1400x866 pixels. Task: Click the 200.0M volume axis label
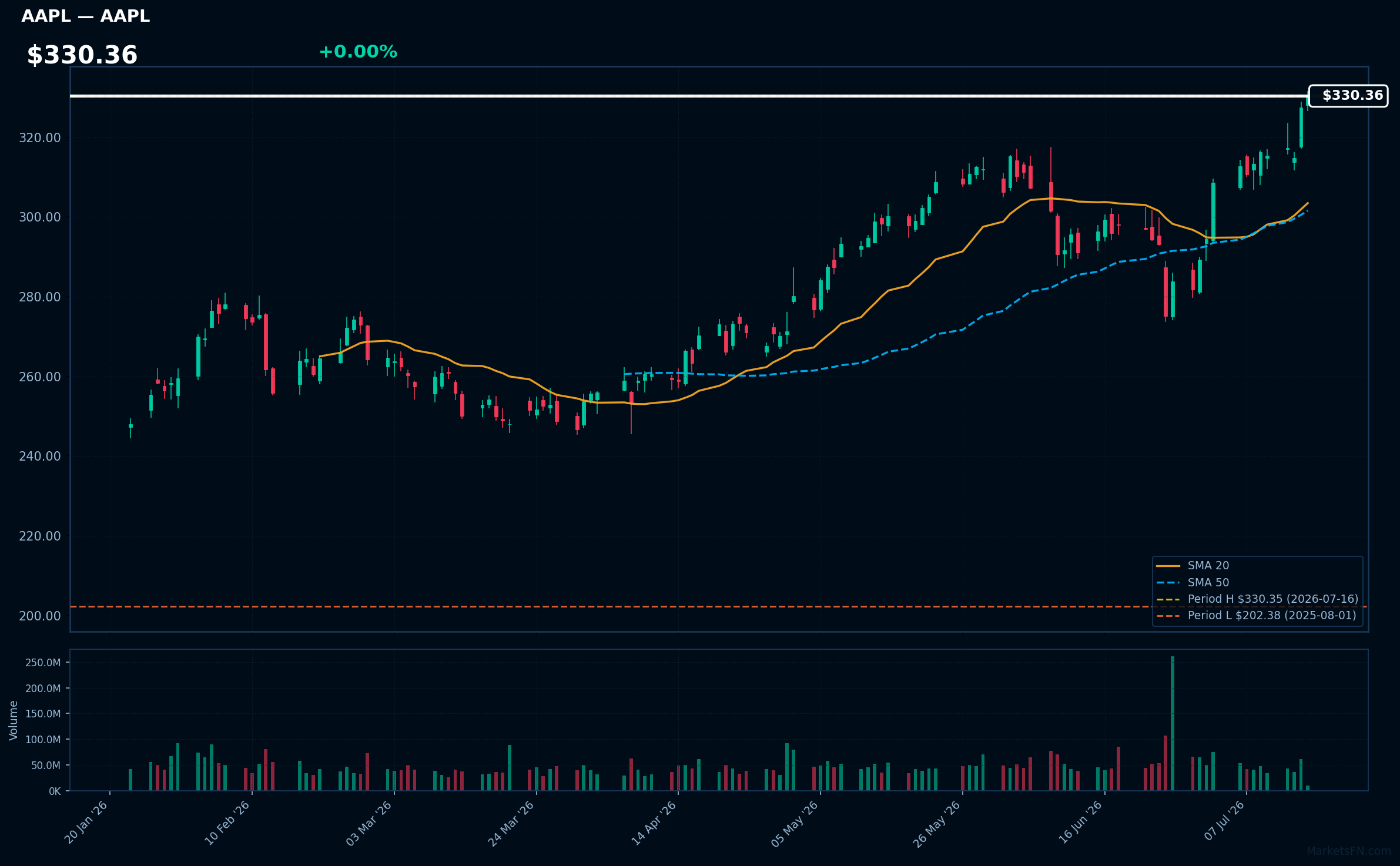(x=43, y=689)
